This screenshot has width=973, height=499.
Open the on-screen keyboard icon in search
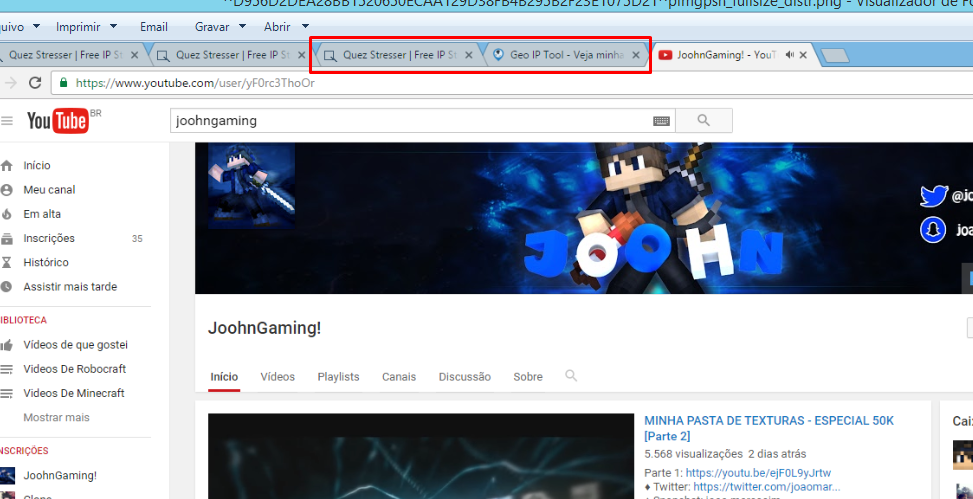point(661,121)
